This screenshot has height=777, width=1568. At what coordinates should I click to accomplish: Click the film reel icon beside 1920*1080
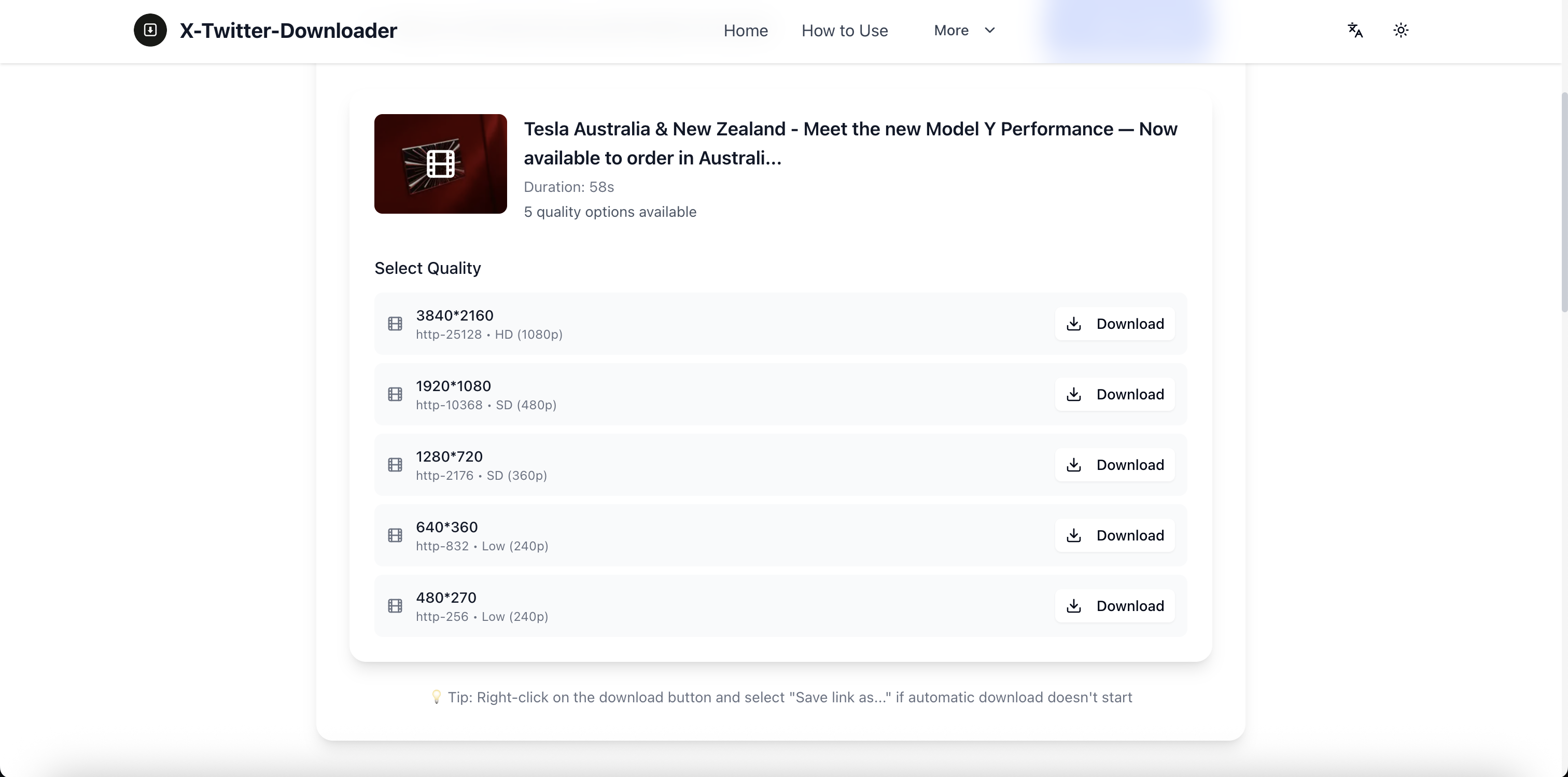tap(395, 394)
